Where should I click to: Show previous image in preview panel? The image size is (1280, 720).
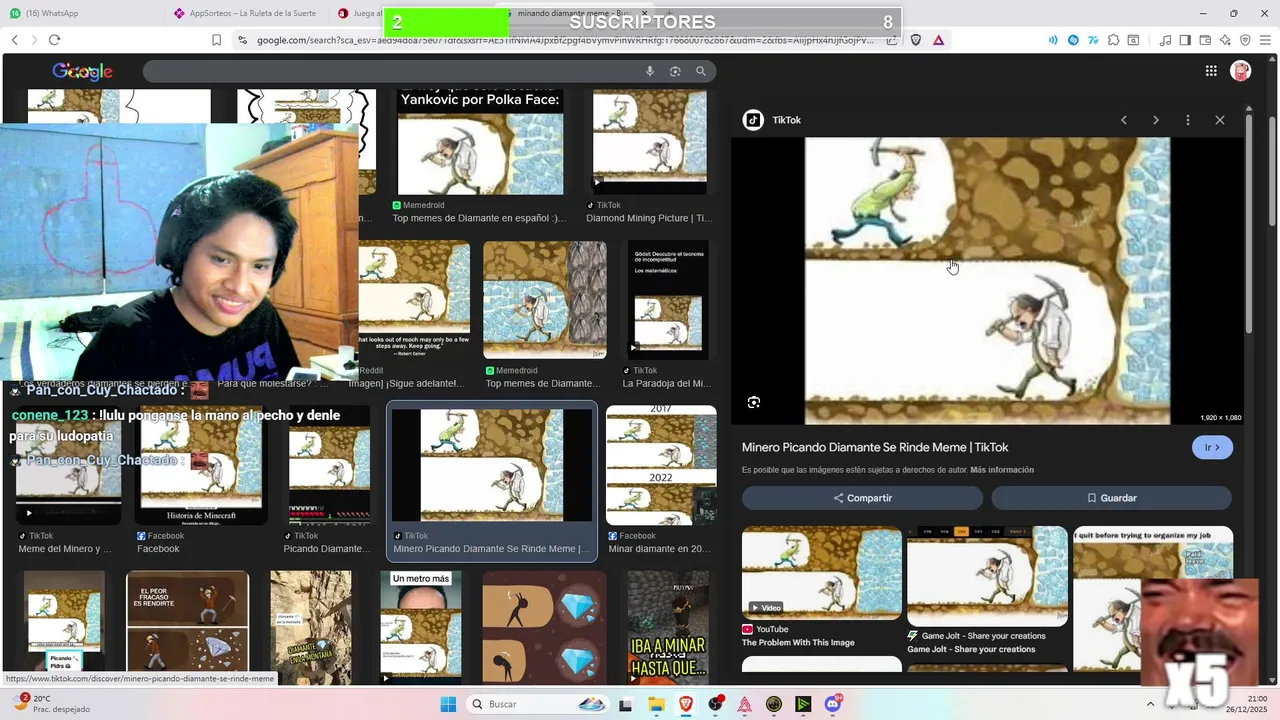pyautogui.click(x=1123, y=120)
